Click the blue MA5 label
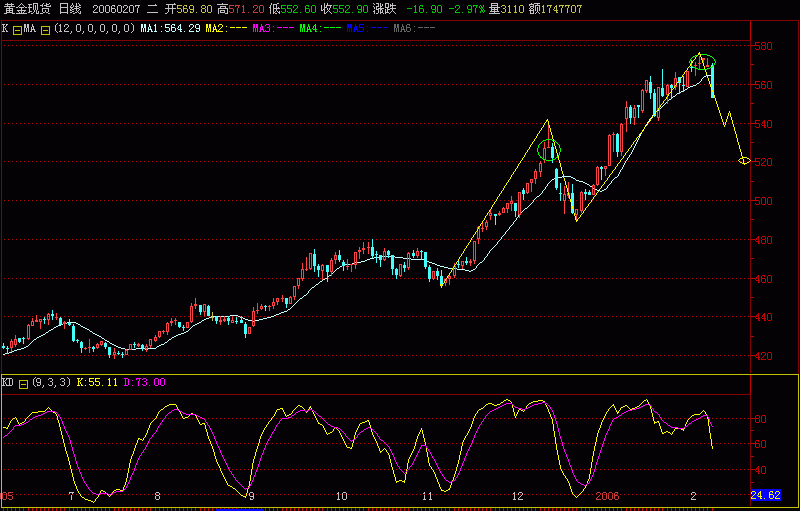Image resolution: width=800 pixels, height=511 pixels. pyautogui.click(x=367, y=29)
